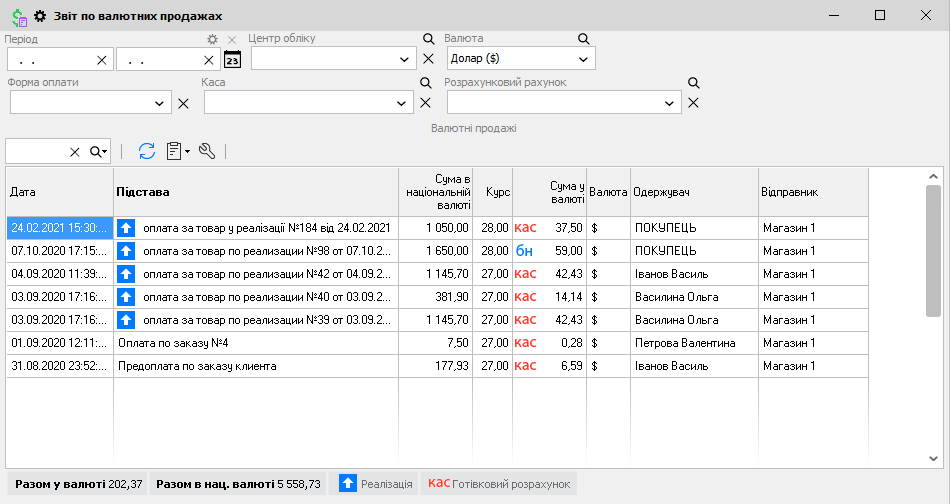Expand the Валюта dropdown showing Долар ($)
Image resolution: width=950 pixels, height=504 pixels.
pyautogui.click(x=584, y=59)
